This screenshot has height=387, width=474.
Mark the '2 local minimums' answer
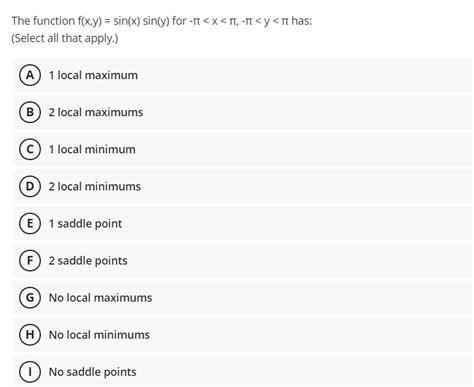[x=95, y=186]
